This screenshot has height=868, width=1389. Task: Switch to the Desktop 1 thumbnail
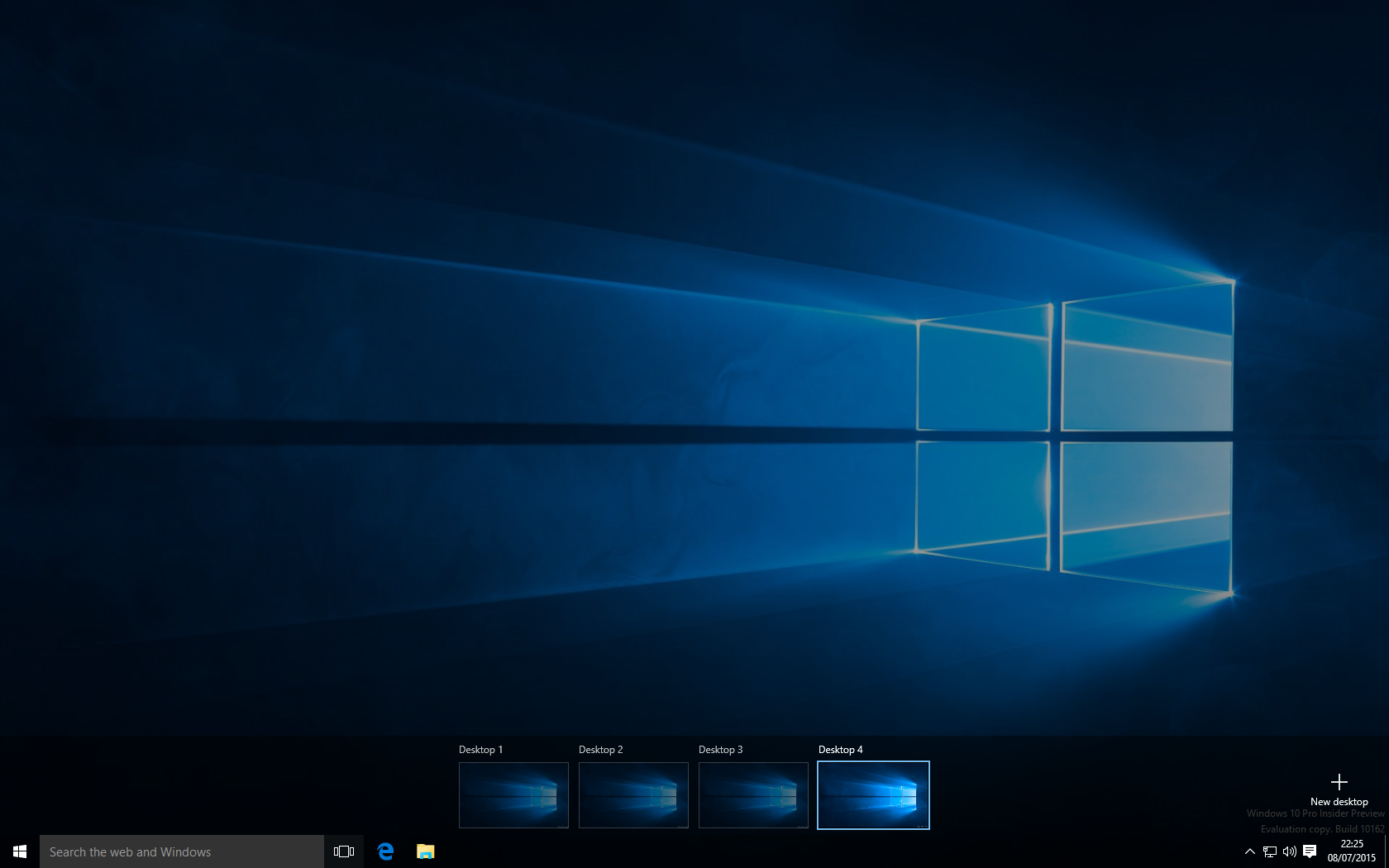pos(513,795)
